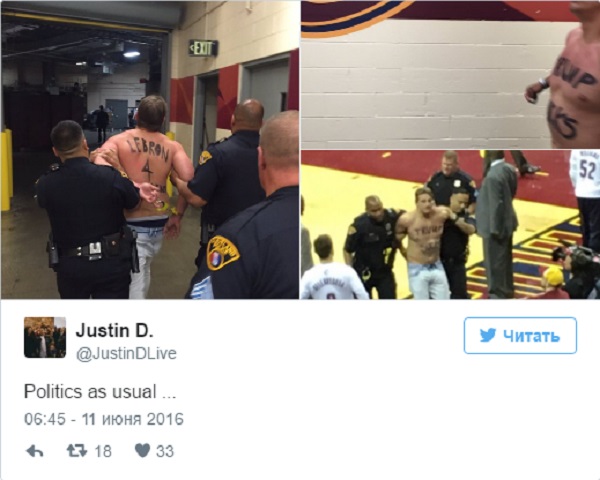Screen dimensions: 600x480
Task: Open the top-right photo of painted torso
Action: tap(450, 75)
